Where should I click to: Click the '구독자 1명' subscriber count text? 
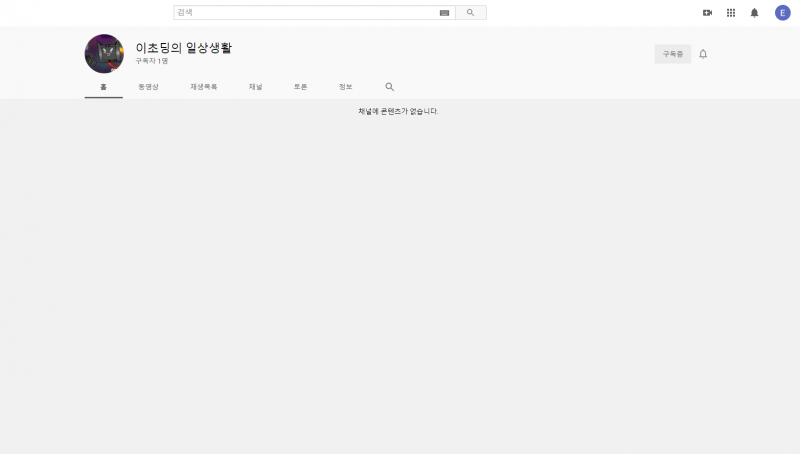152,62
